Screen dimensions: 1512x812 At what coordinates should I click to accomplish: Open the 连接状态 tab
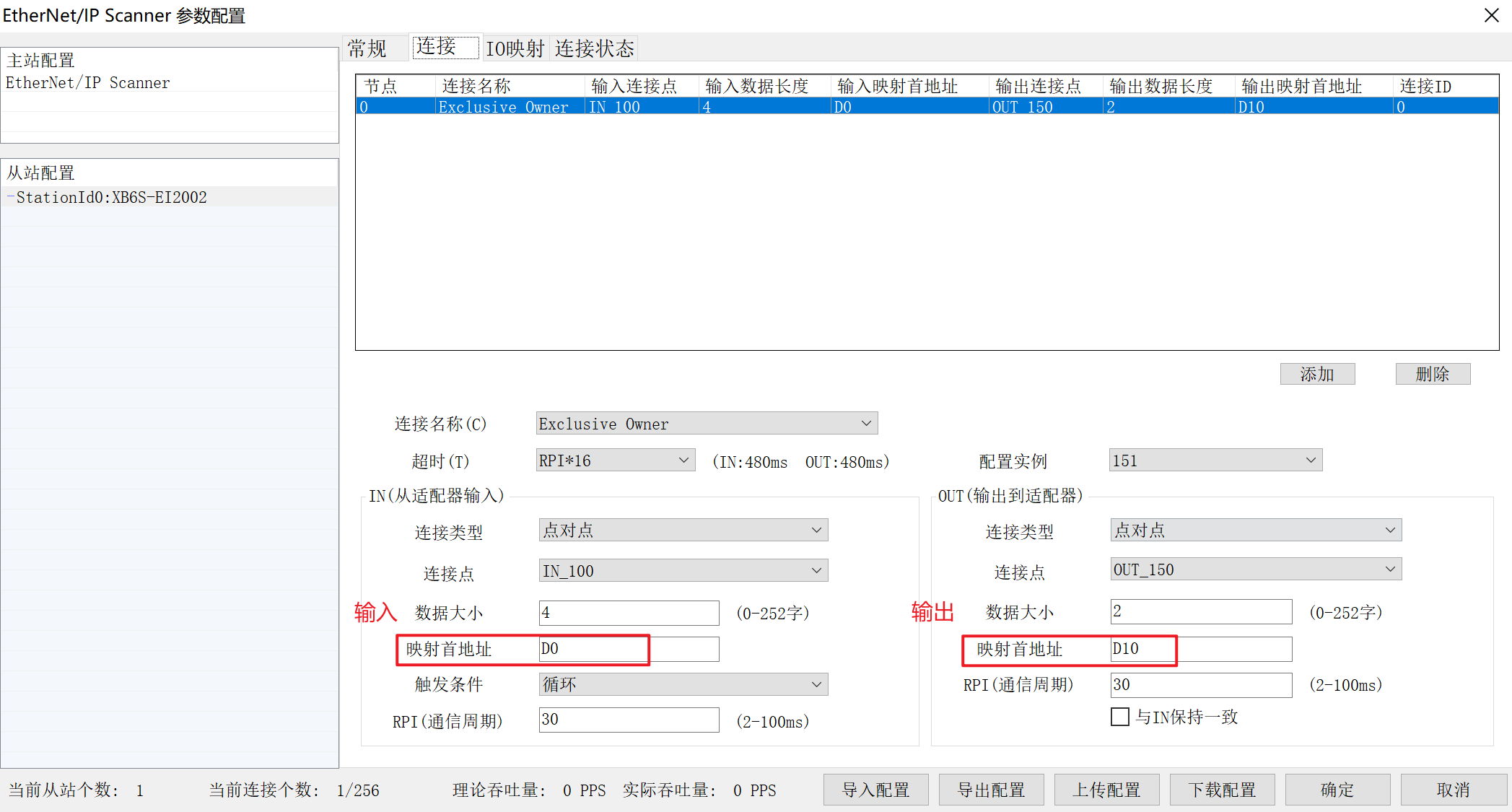click(x=594, y=48)
